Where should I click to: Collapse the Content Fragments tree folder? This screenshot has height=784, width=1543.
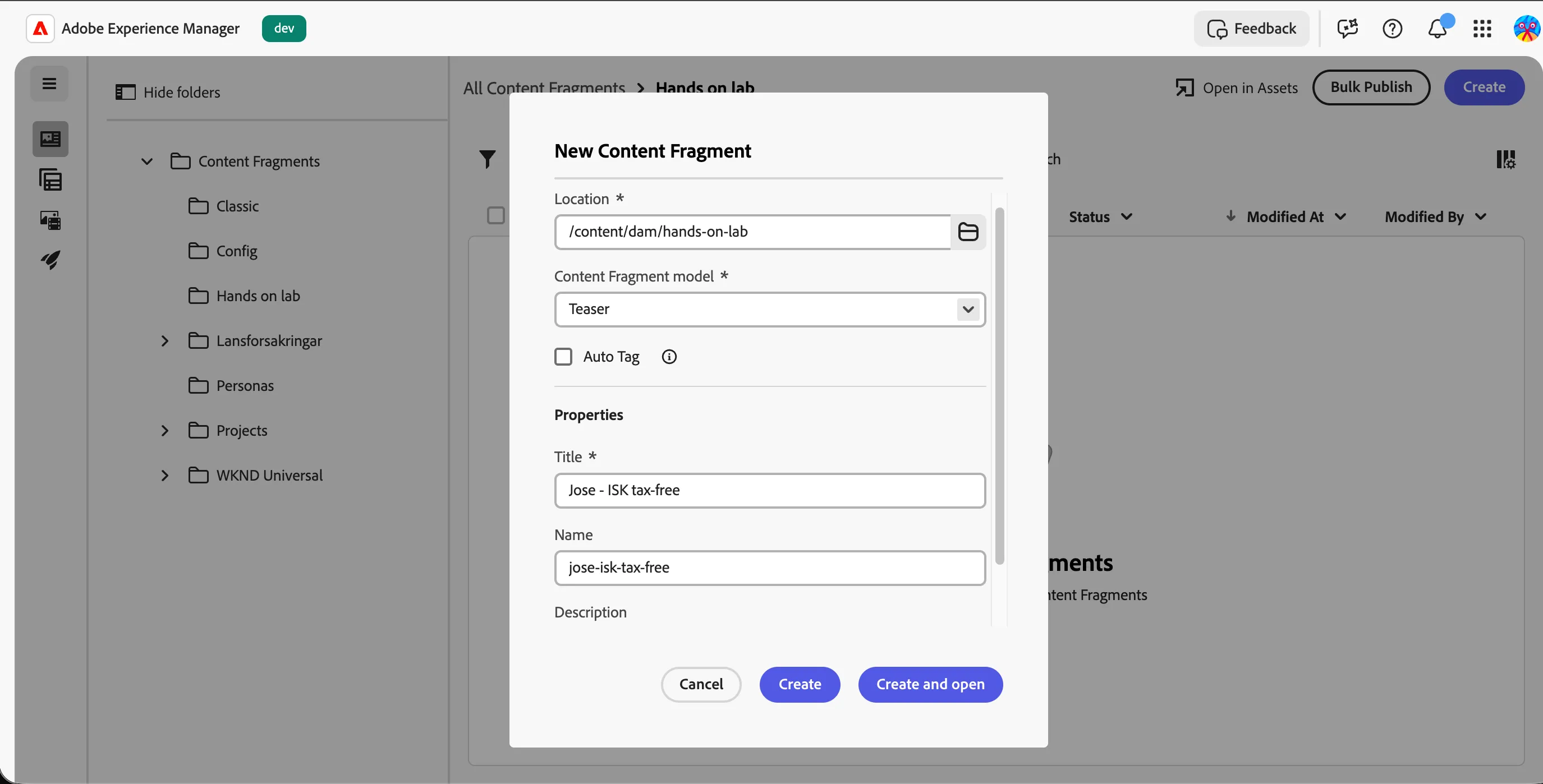(147, 162)
